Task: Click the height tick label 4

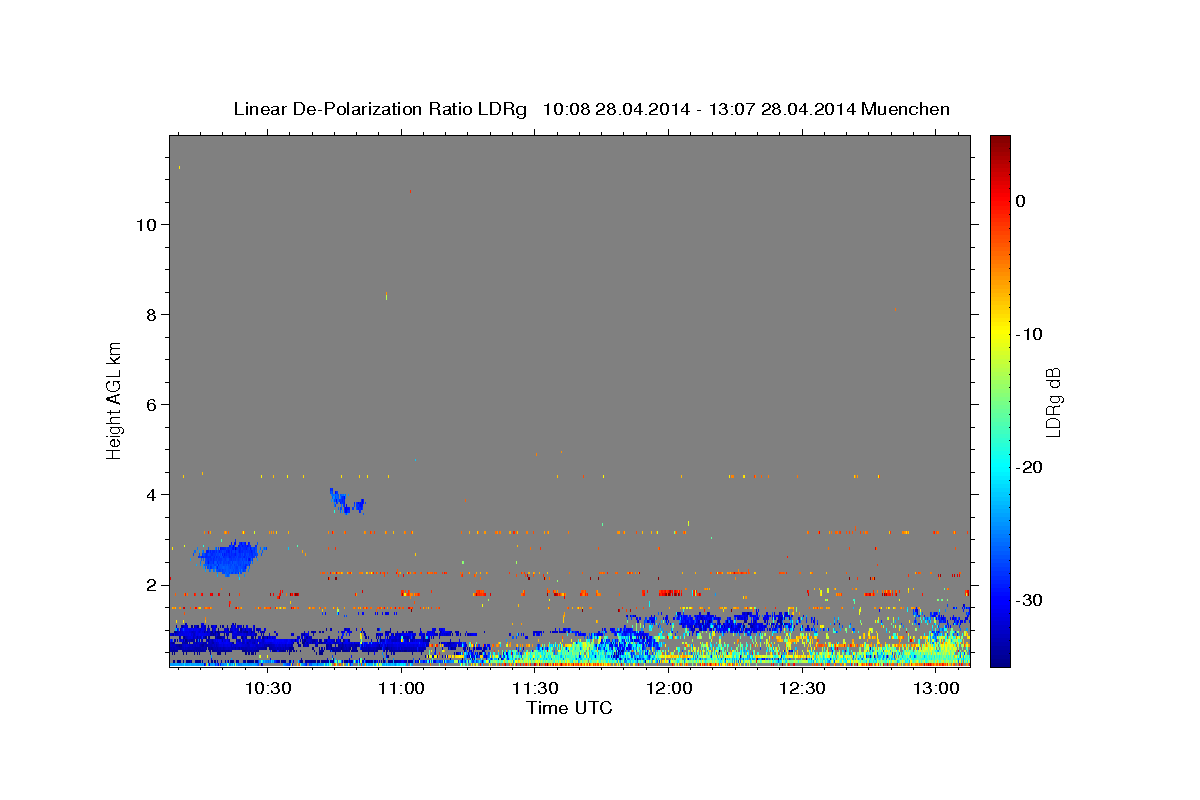Action: pos(151,494)
